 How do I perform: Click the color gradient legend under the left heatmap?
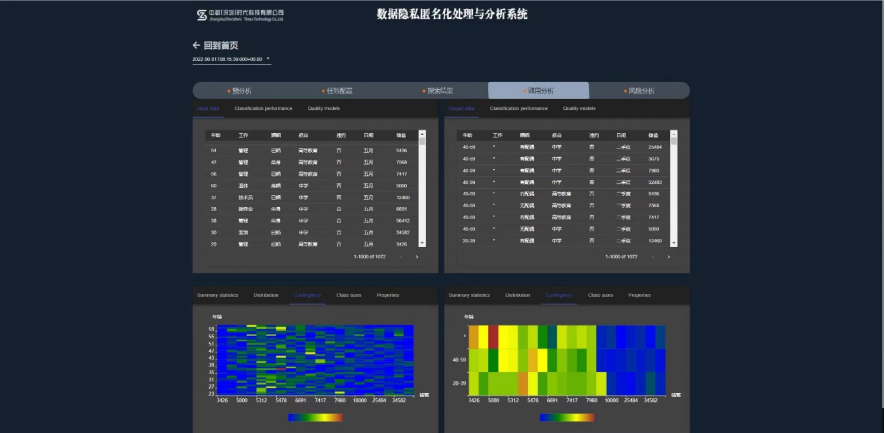(x=313, y=418)
